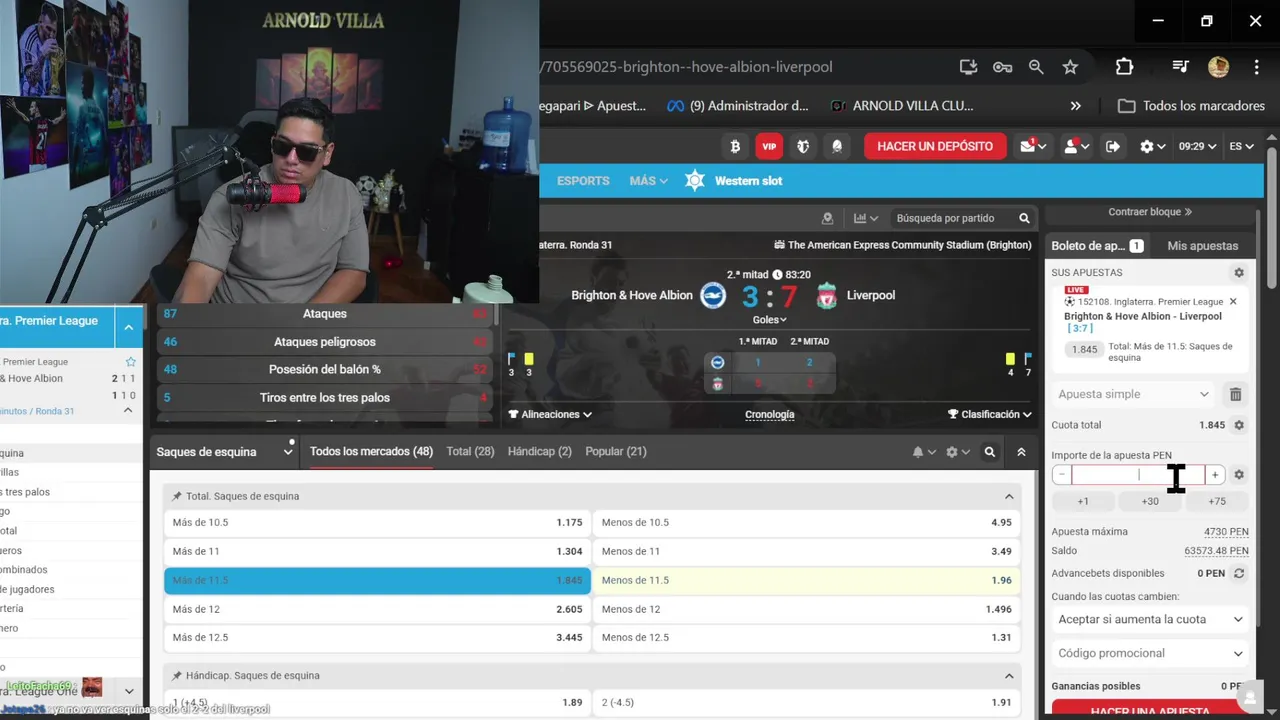Remove the Brighton - Liverpool bet with X

coord(1233,301)
